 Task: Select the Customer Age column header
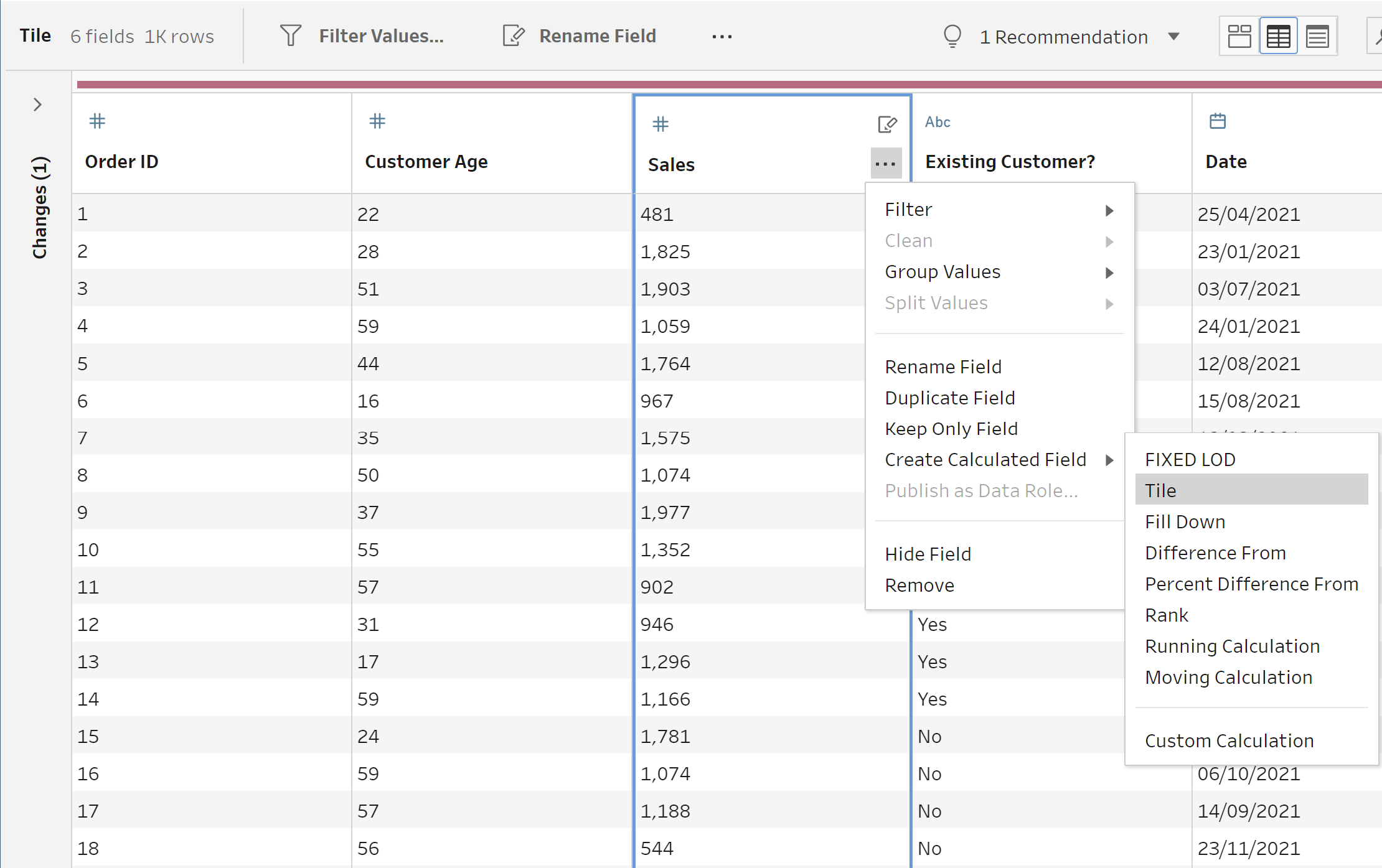coord(426,161)
